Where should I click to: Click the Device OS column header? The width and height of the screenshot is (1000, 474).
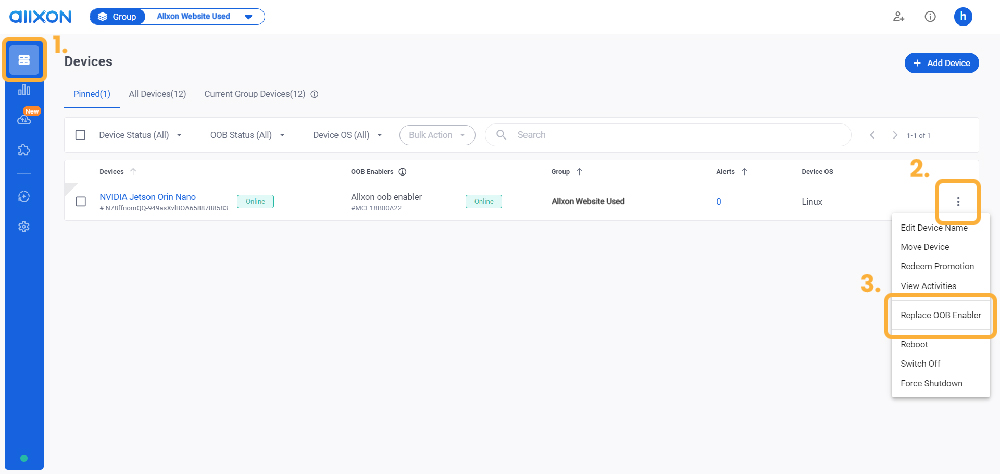coord(817,172)
